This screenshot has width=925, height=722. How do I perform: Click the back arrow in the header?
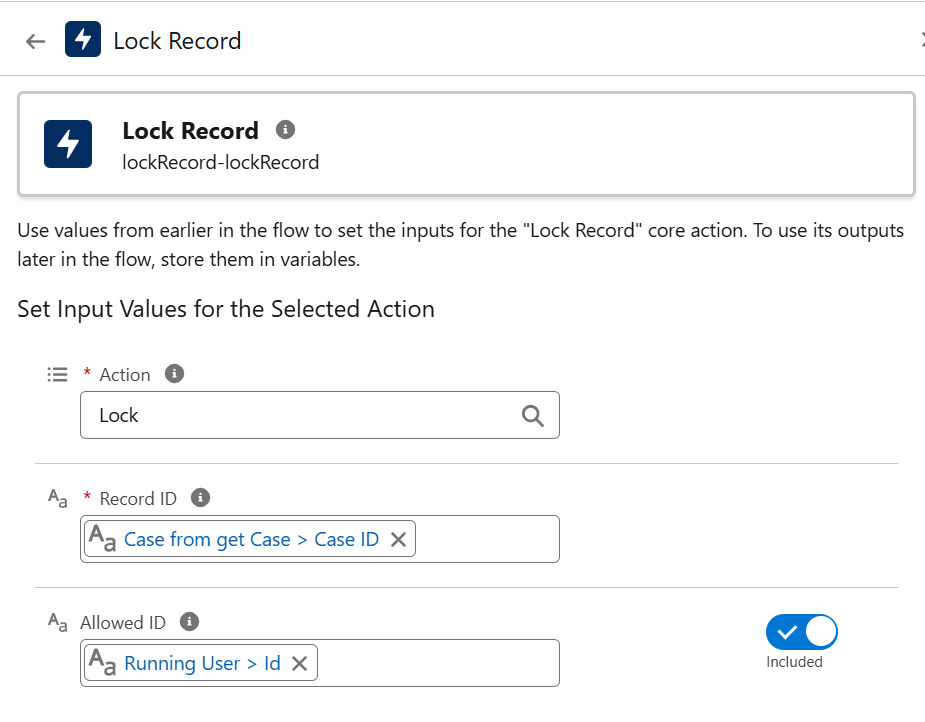[36, 41]
